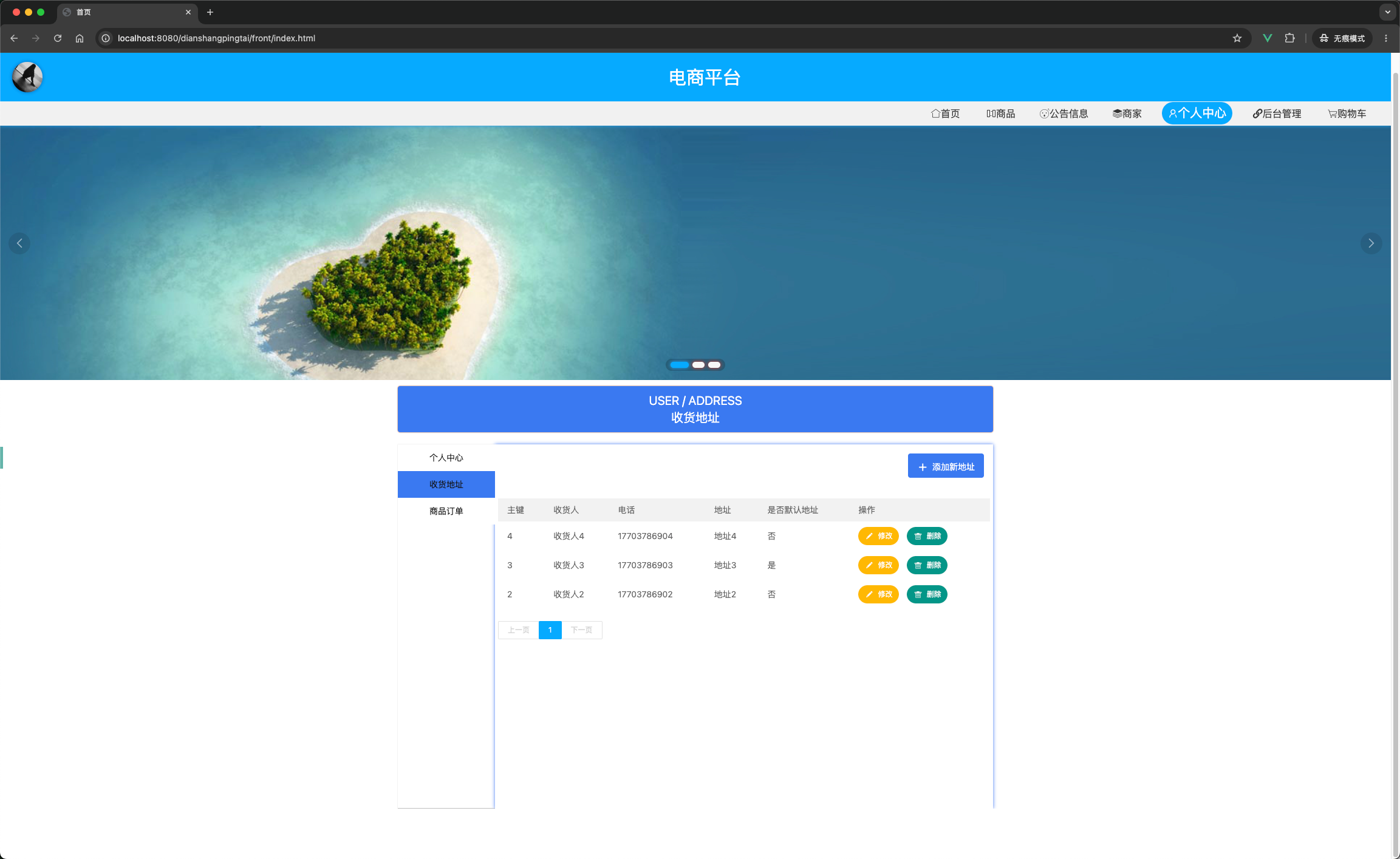Image resolution: width=1400 pixels, height=859 pixels.
Task: Click the 地址2 cell
Action: coord(725,594)
